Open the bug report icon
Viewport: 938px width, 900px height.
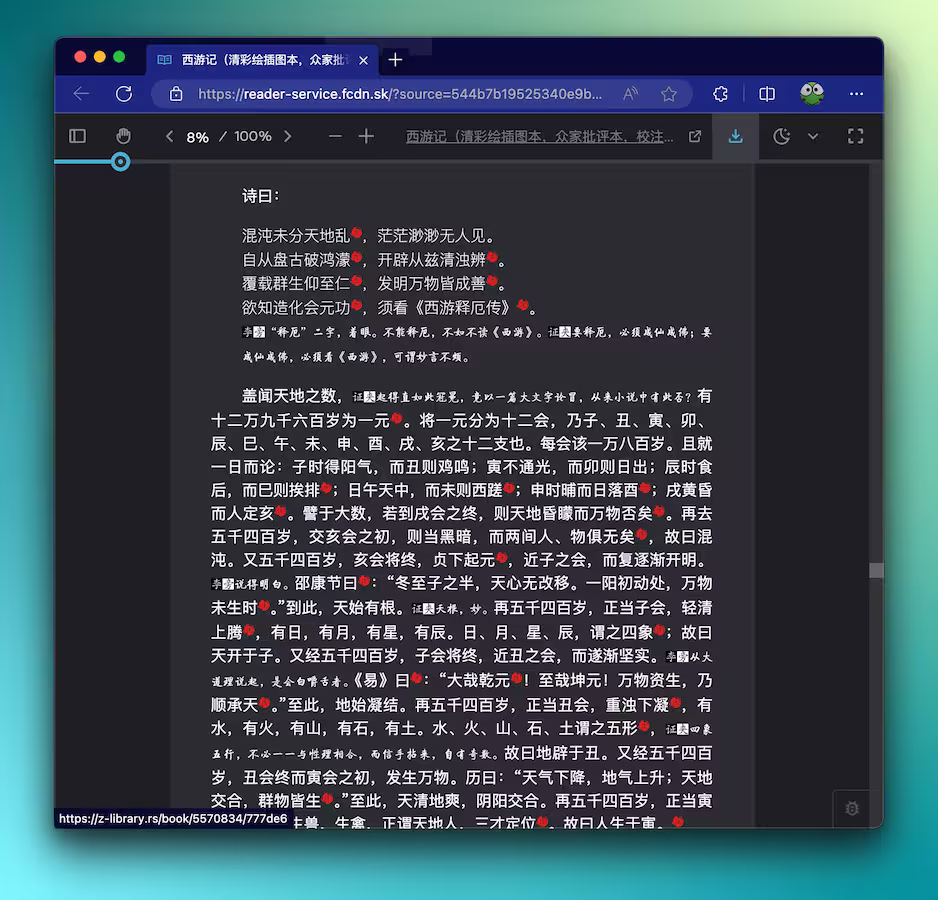click(x=851, y=808)
